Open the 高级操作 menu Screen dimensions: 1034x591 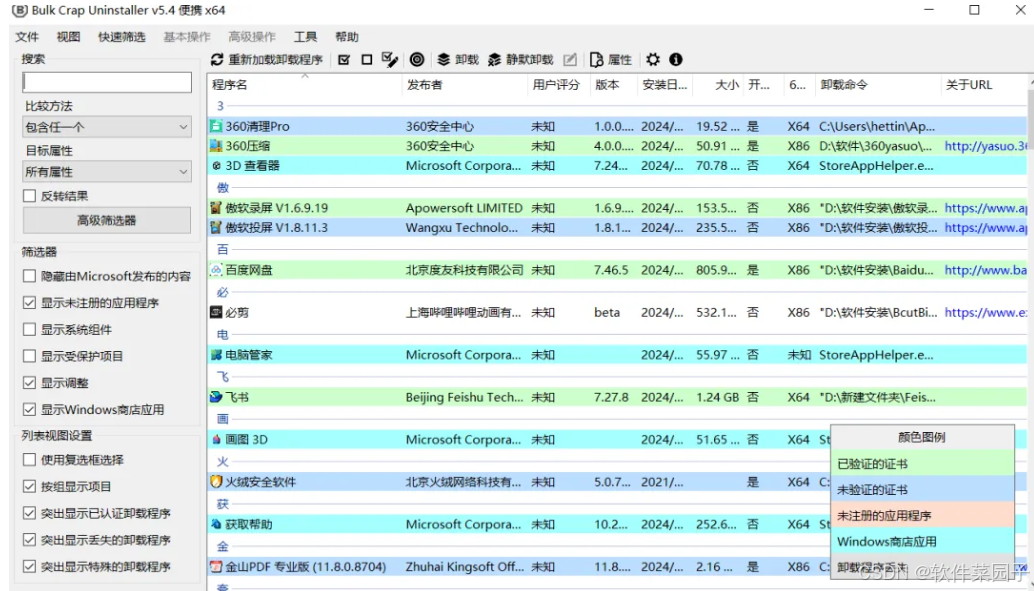pos(252,37)
